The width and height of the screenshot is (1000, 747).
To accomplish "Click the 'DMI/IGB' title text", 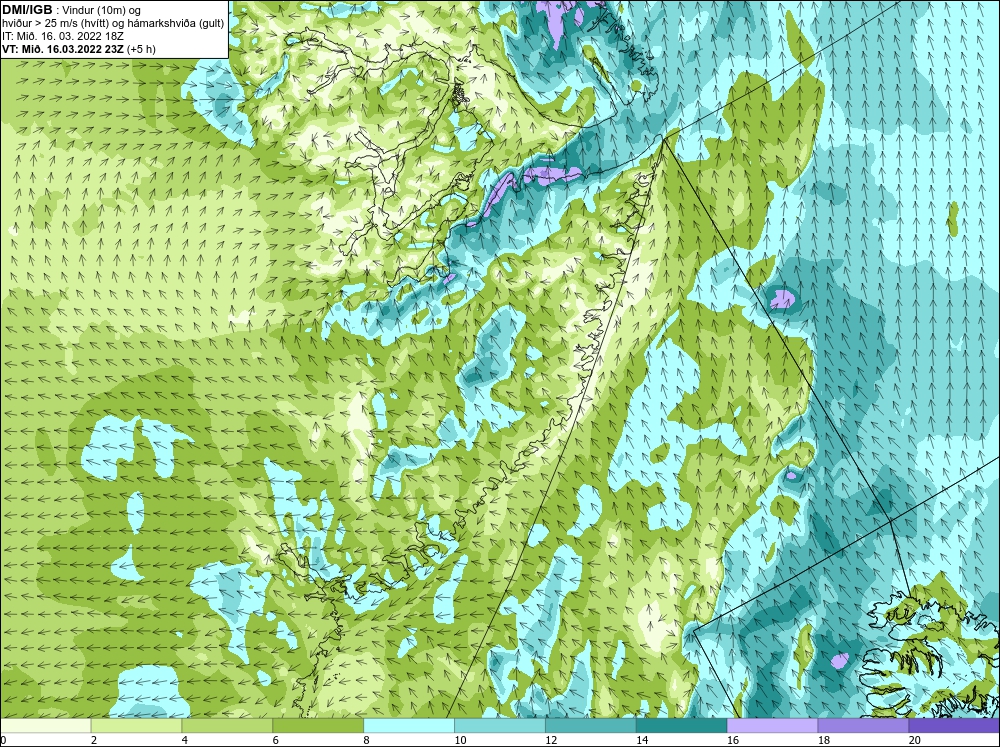I will (x=27, y=10).
